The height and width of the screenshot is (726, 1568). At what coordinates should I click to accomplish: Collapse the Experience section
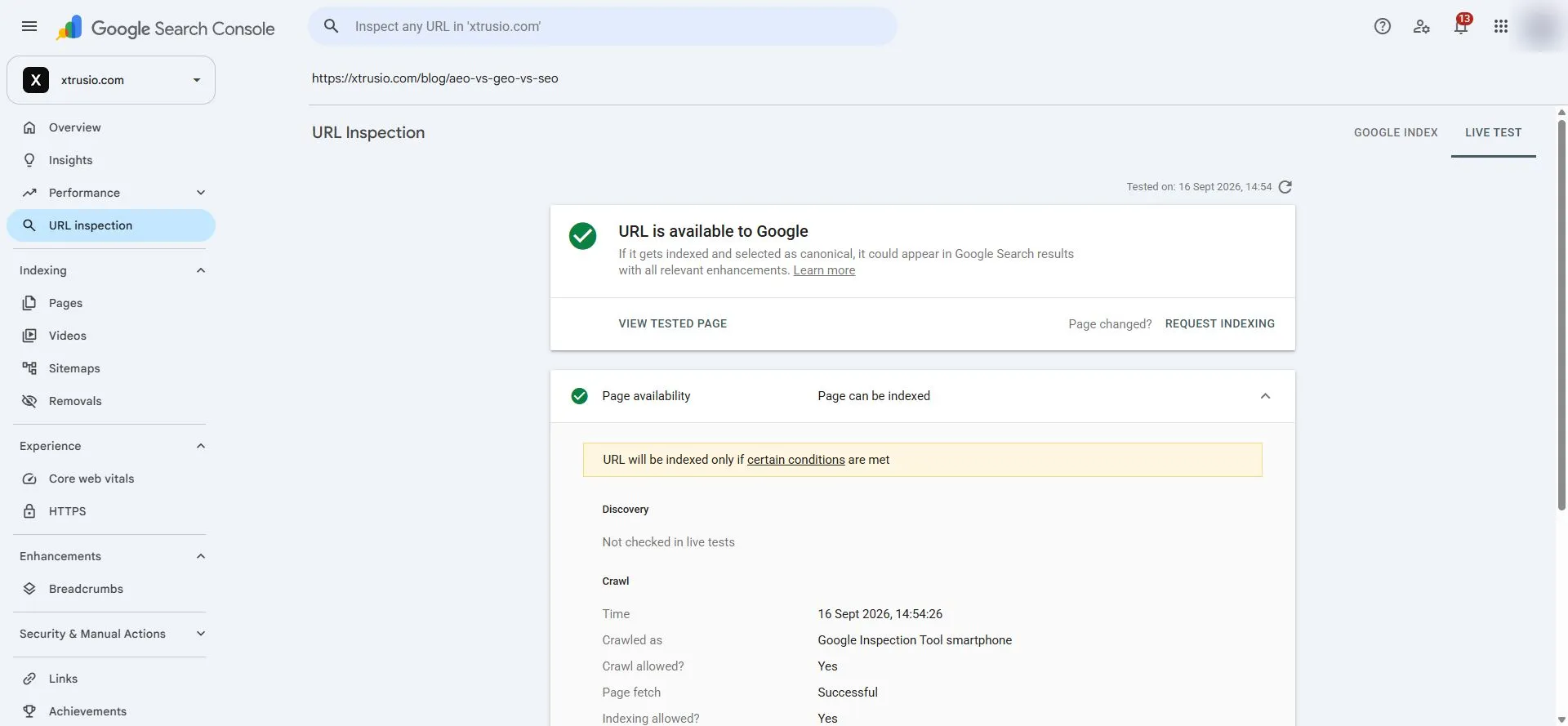click(x=201, y=446)
